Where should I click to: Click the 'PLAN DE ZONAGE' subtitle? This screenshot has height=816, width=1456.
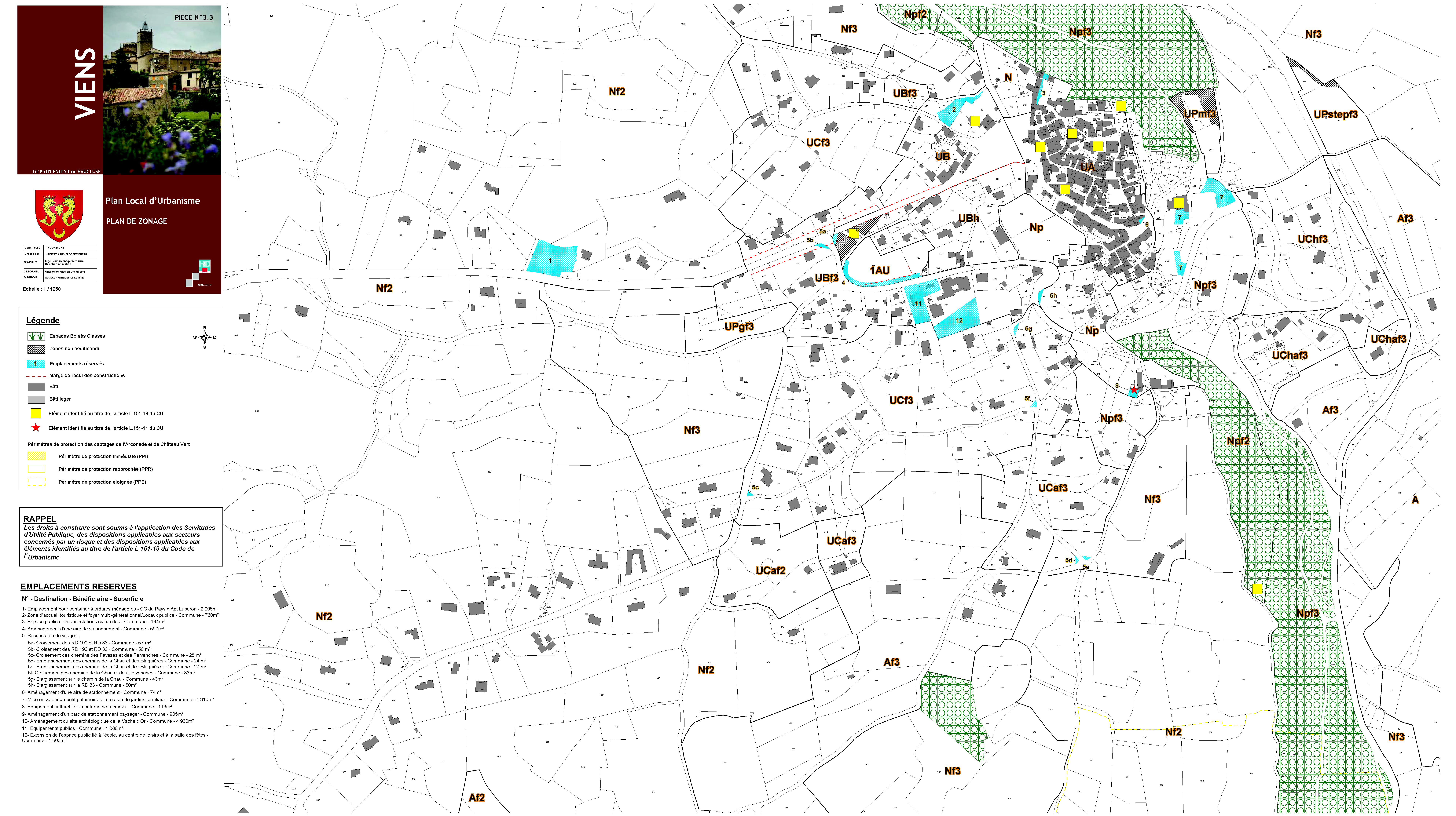(x=137, y=221)
